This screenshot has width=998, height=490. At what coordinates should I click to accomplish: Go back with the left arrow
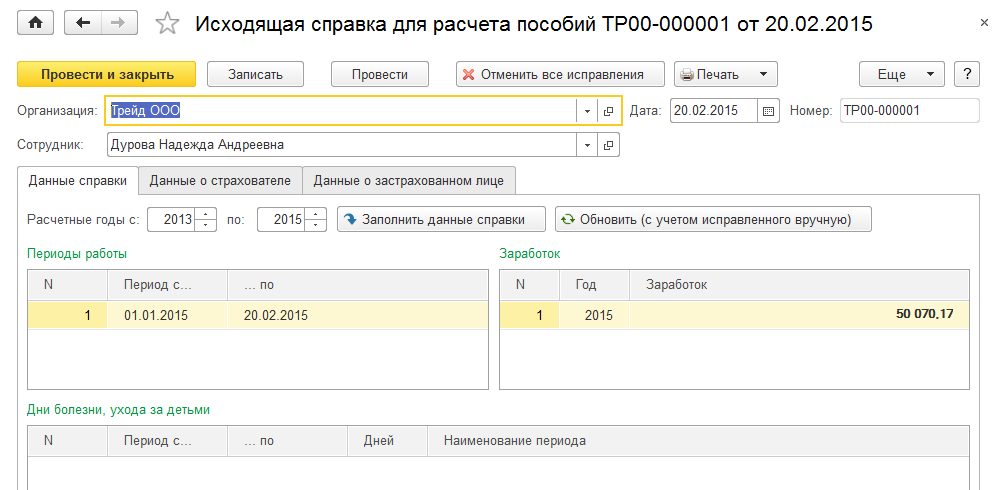(x=83, y=24)
